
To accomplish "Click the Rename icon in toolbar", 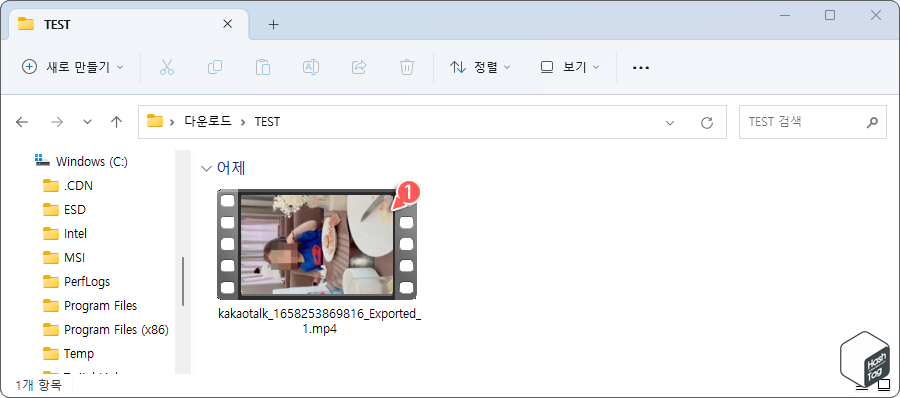I will tap(311, 67).
